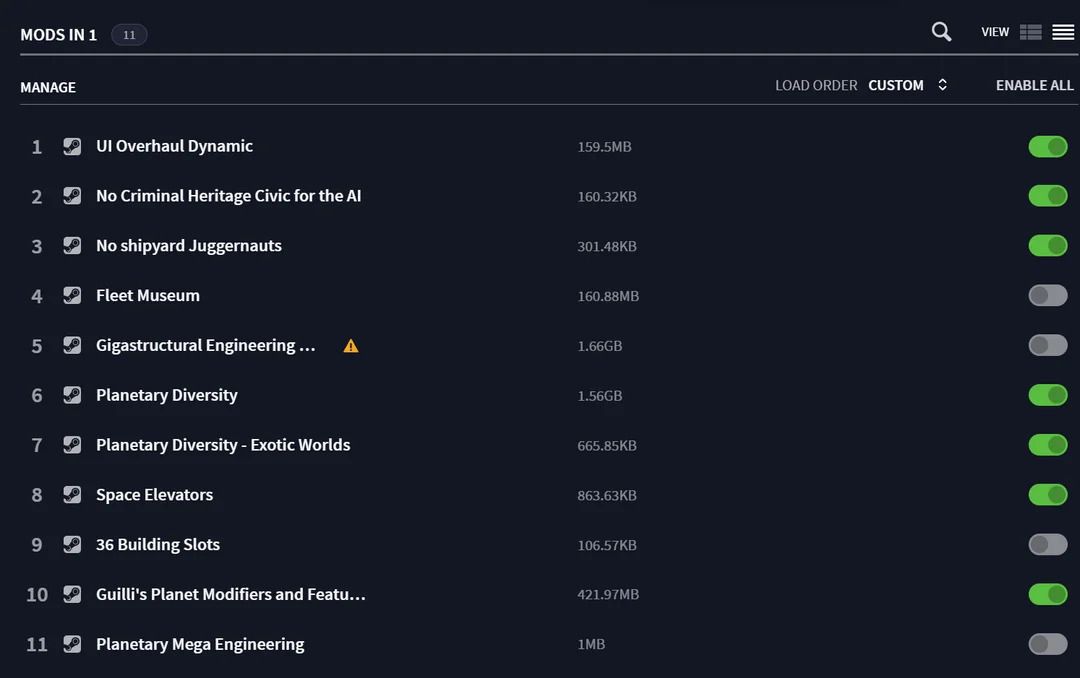1080x678 pixels.
Task: Select the Guilli's Planet Modifiers mod name
Action: point(230,594)
